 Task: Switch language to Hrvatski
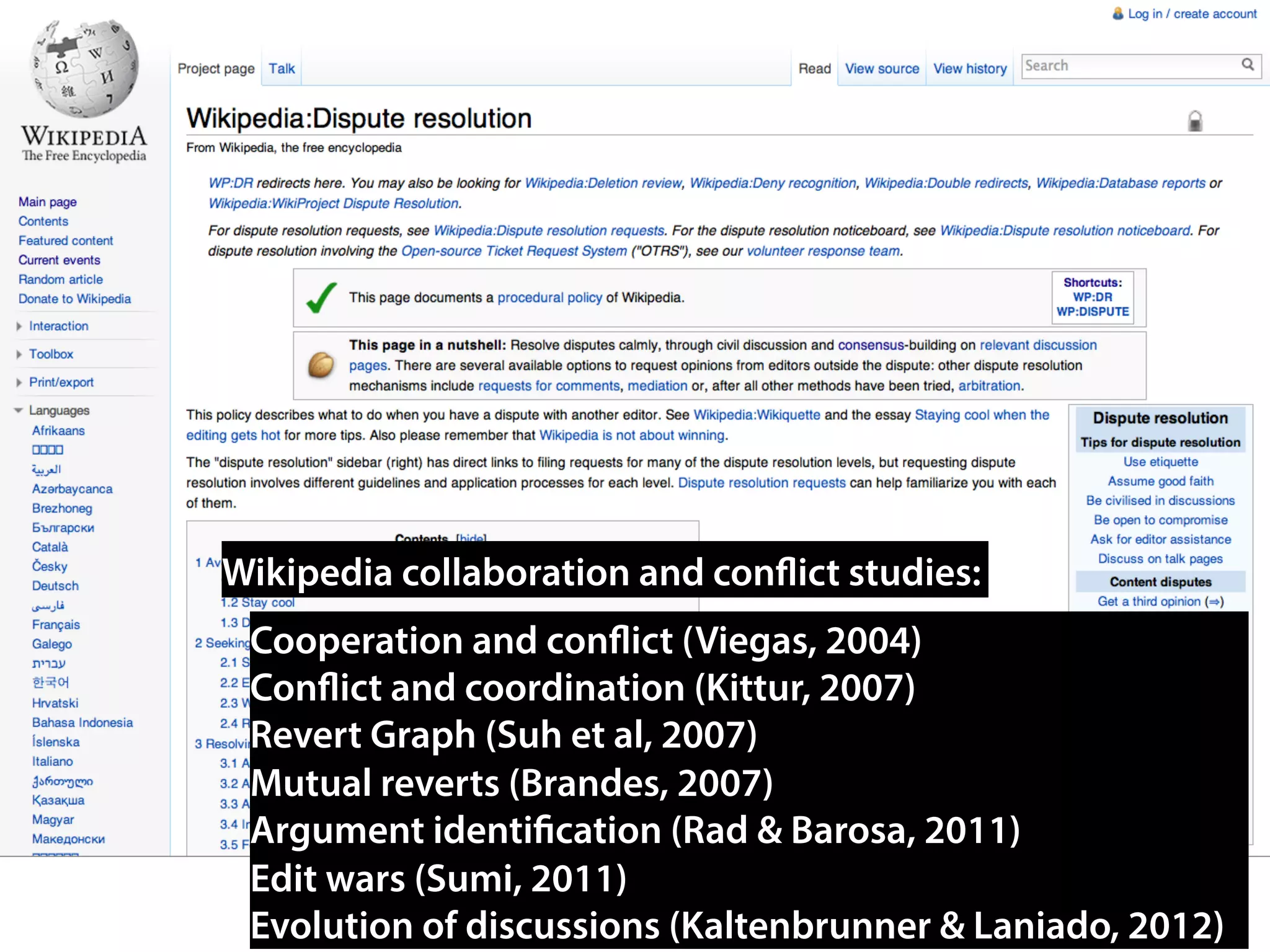pos(55,703)
